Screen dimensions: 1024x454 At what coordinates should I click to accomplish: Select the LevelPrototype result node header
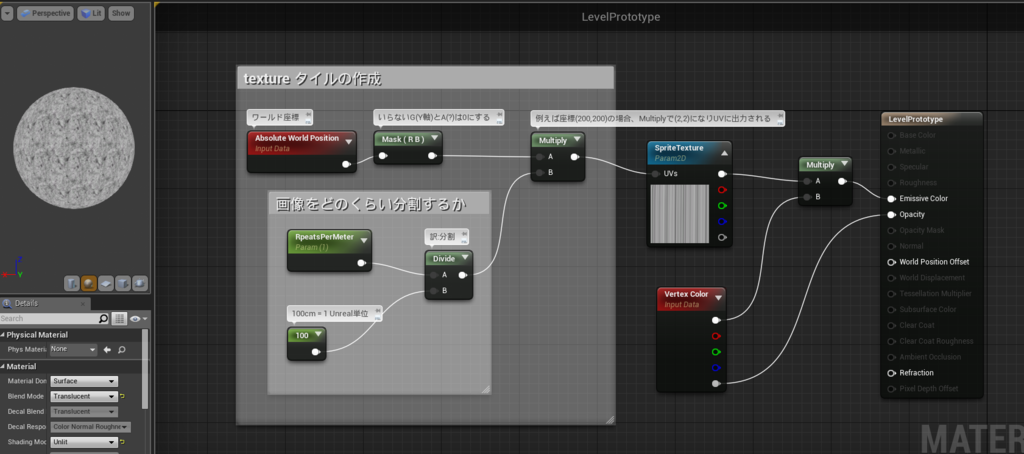point(931,120)
